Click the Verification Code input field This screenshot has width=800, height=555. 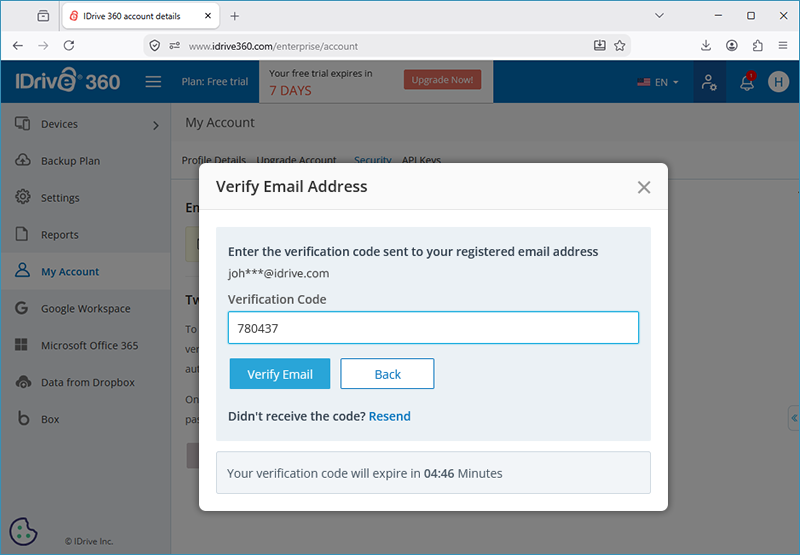coord(433,327)
